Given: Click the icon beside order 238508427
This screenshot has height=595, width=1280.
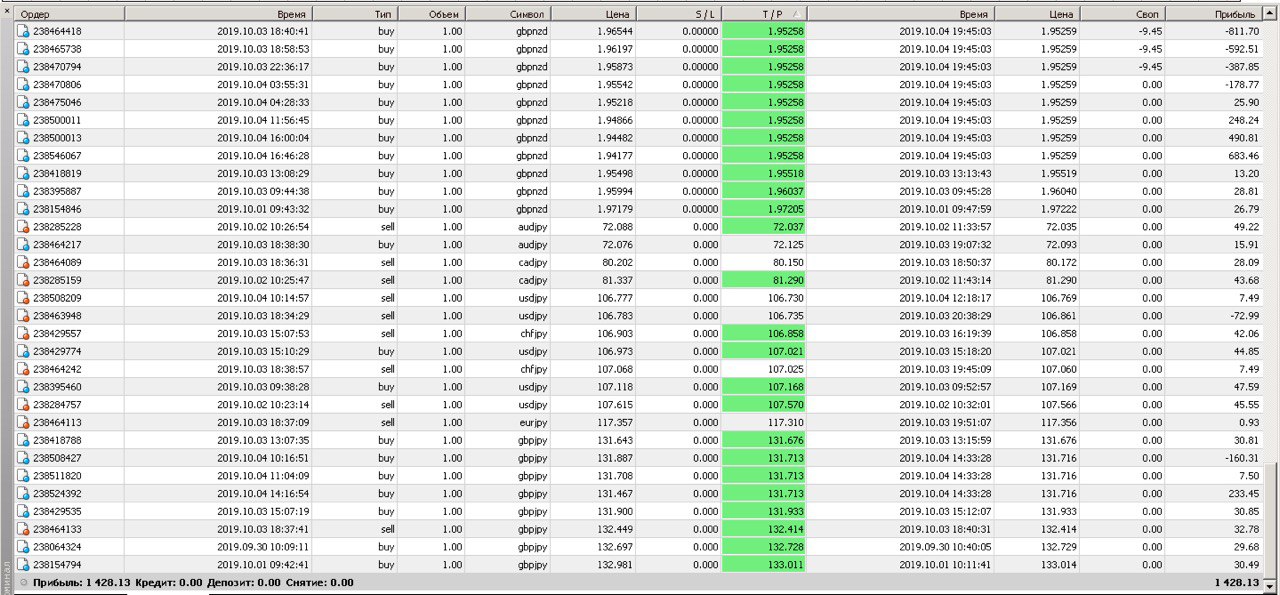Looking at the screenshot, I should [23, 458].
